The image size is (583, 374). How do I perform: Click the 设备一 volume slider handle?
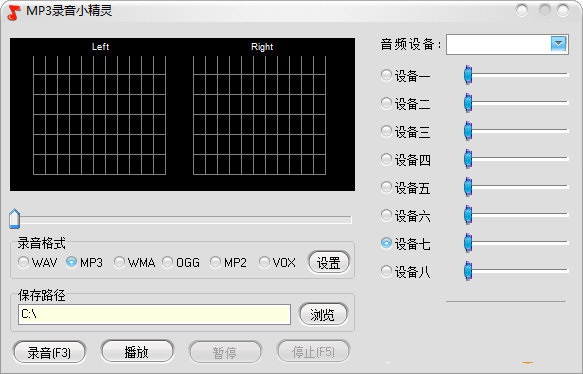coord(468,75)
